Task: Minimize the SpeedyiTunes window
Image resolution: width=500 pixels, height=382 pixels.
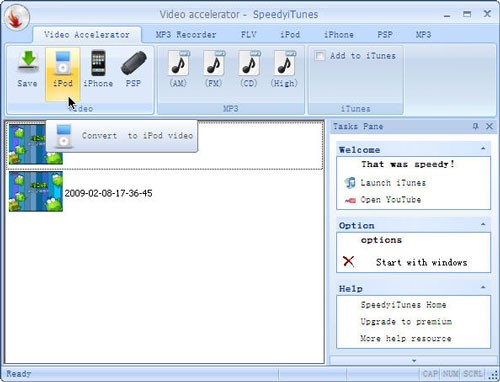Action: coord(447,15)
